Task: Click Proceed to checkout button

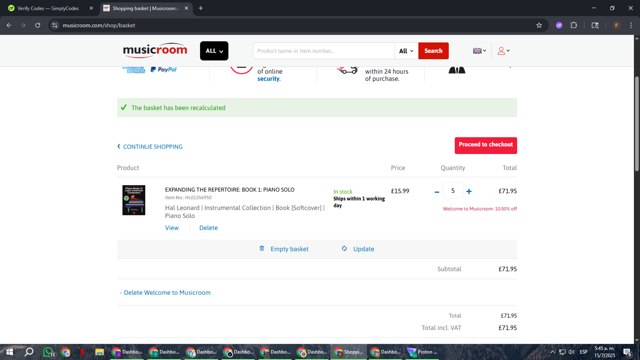Action: [486, 145]
